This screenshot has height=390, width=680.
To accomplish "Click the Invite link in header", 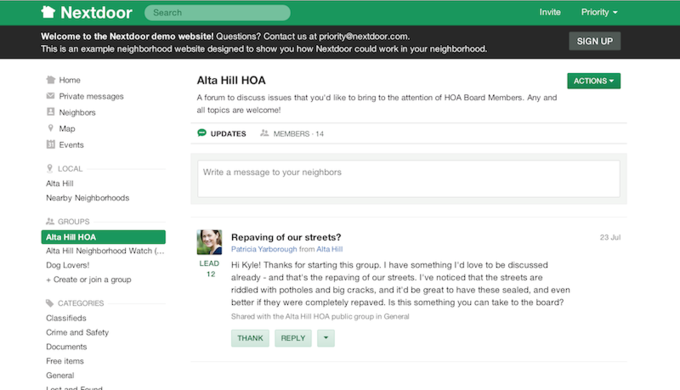I will (x=550, y=12).
